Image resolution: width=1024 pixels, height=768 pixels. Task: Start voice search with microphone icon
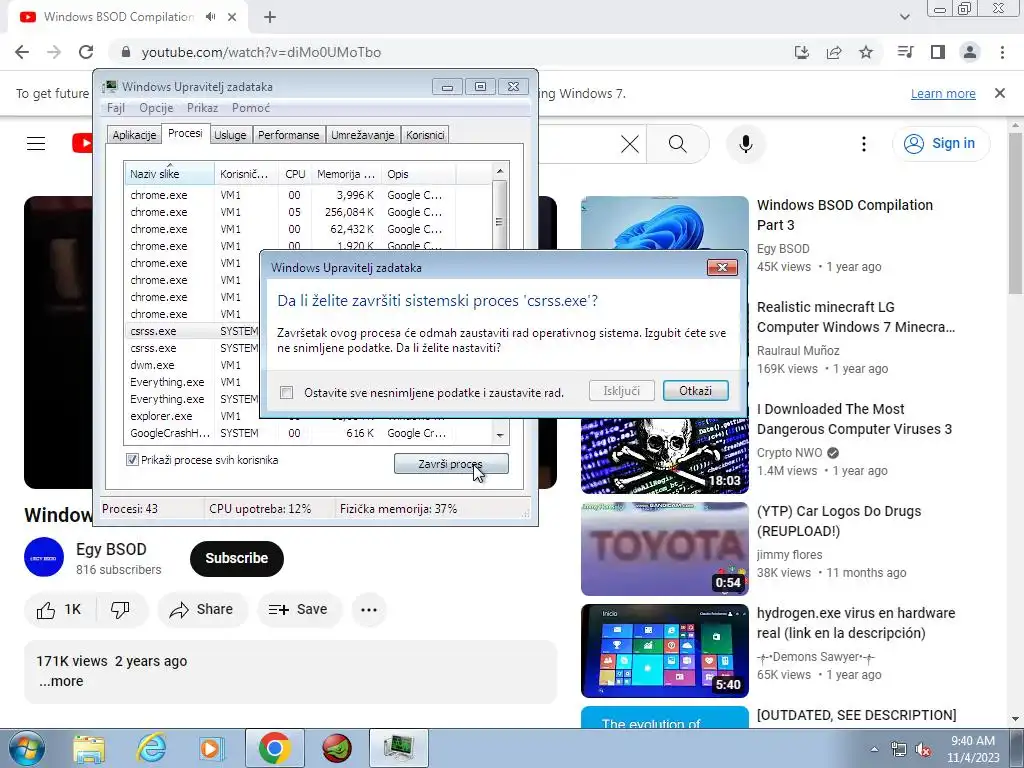pyautogui.click(x=745, y=144)
